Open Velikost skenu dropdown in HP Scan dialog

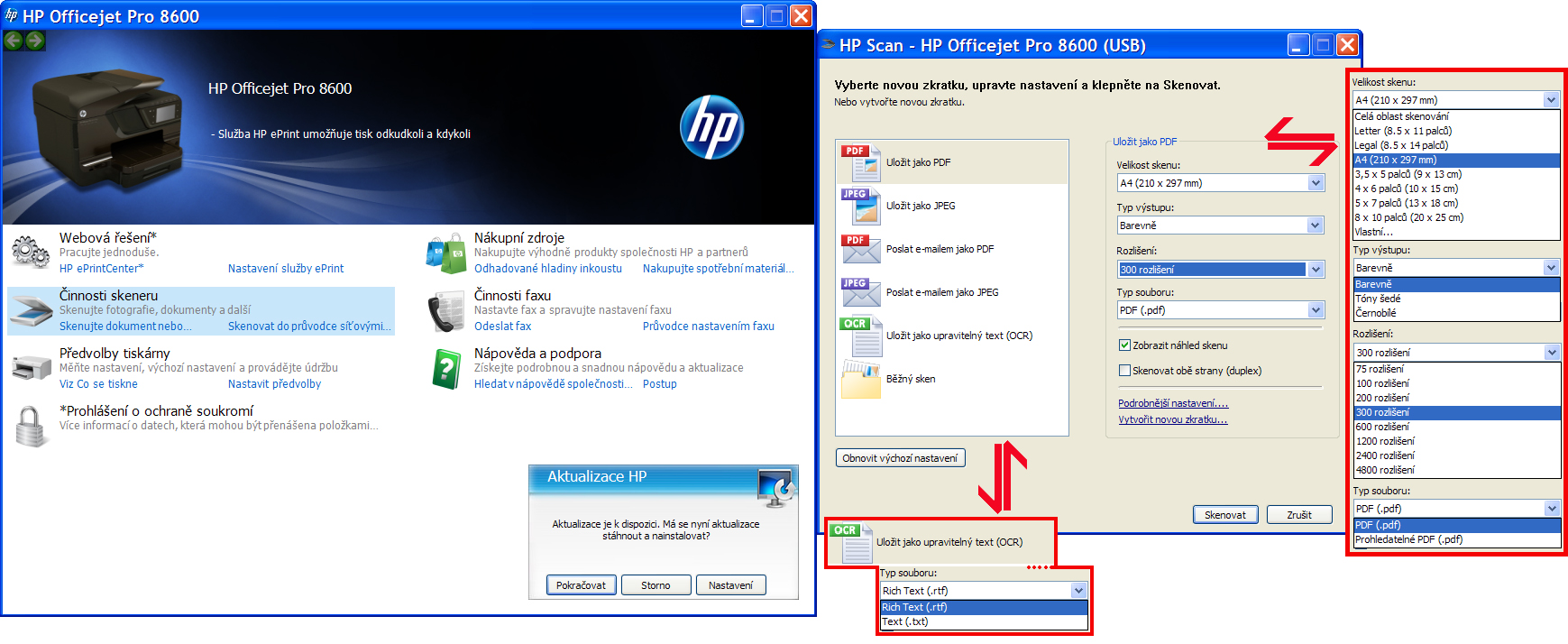(x=1221, y=183)
